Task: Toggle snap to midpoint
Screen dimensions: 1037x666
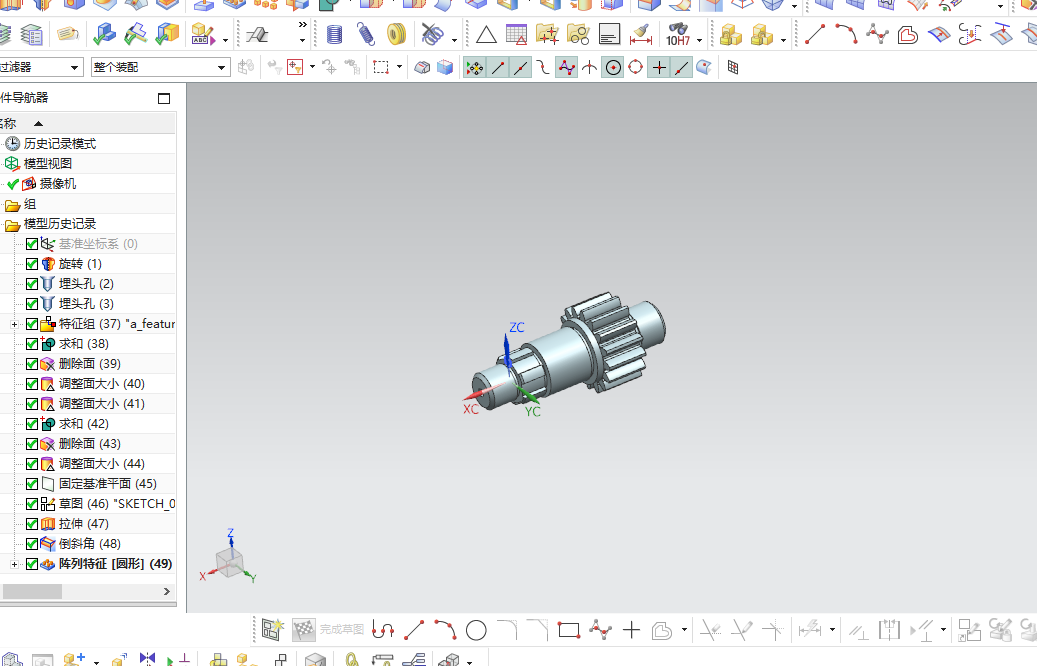Action: pos(520,67)
